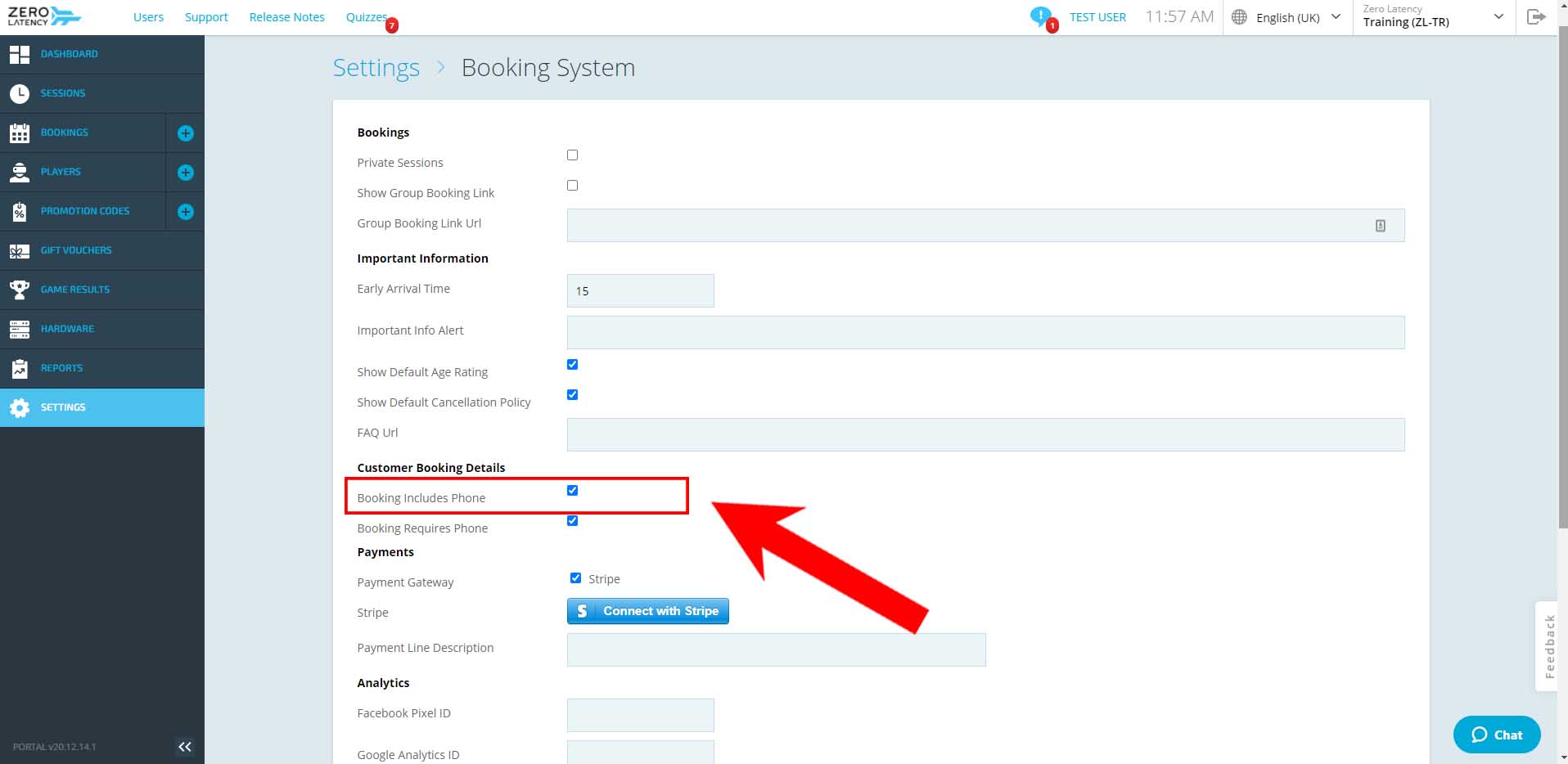This screenshot has height=764, width=1568.
Task: Open Support in the top menu
Action: tap(206, 17)
